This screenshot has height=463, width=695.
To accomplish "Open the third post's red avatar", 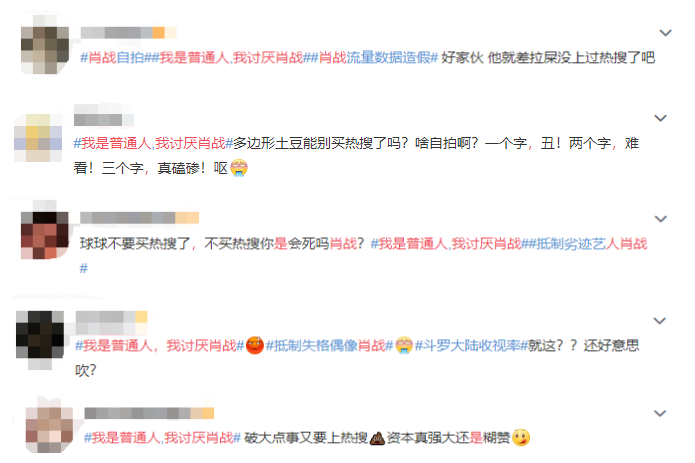I will (x=45, y=235).
